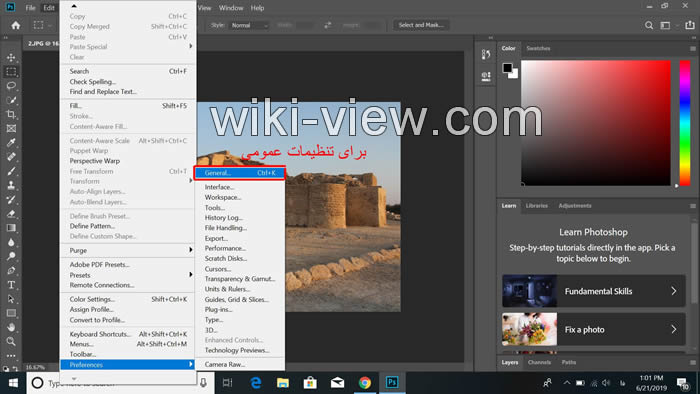This screenshot has width=700, height=394.
Task: Open File Explorer from the taskbar
Action: (283, 382)
